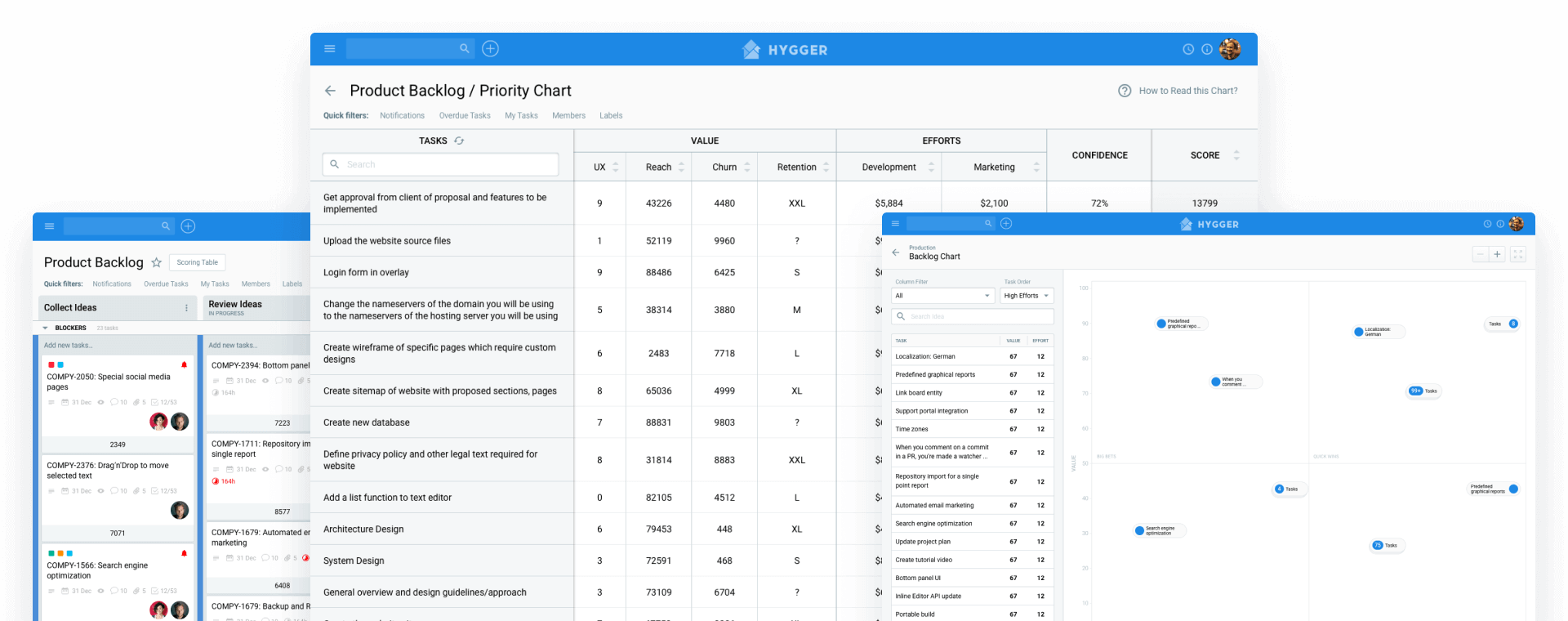
Task: Click the plus add icon in Priority Chart header
Action: point(490,49)
